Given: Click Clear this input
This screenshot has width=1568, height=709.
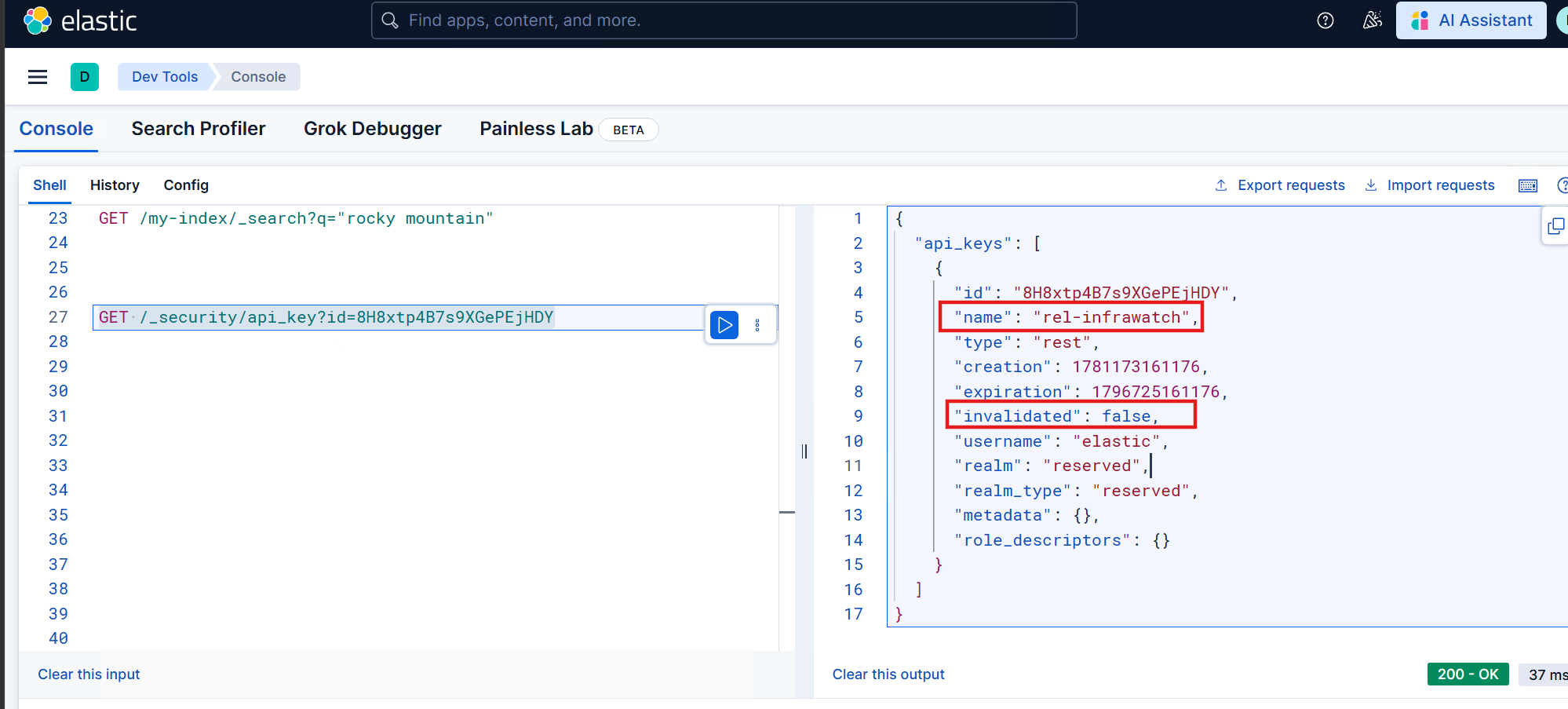Looking at the screenshot, I should click(x=89, y=674).
